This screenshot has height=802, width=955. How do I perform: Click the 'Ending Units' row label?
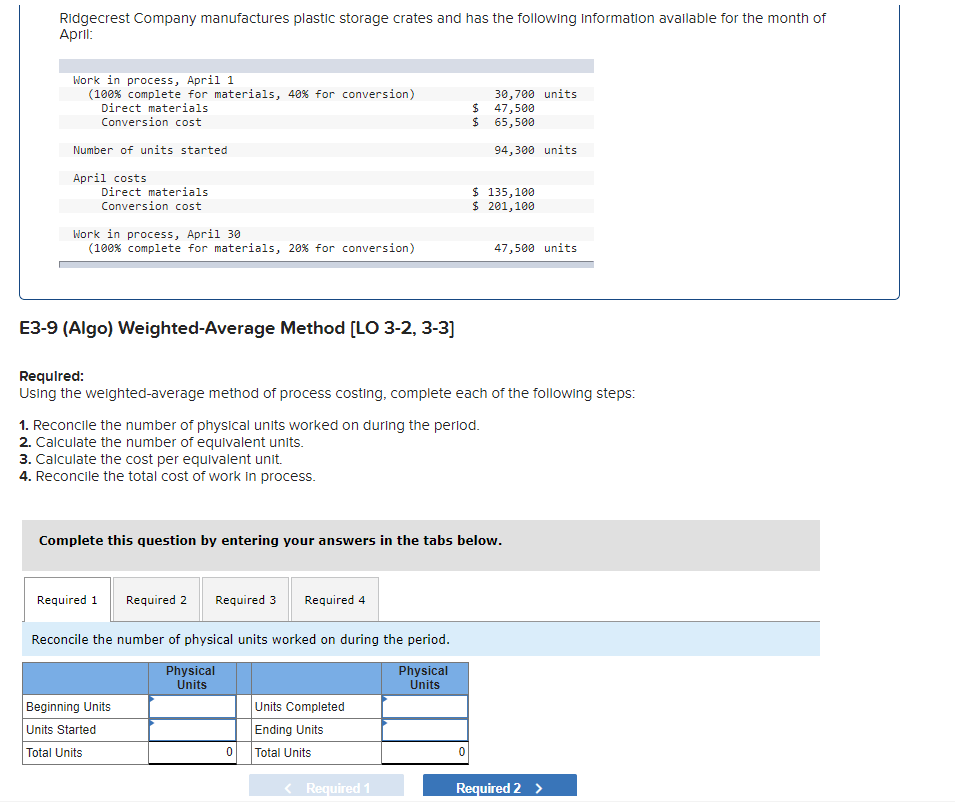[289, 730]
